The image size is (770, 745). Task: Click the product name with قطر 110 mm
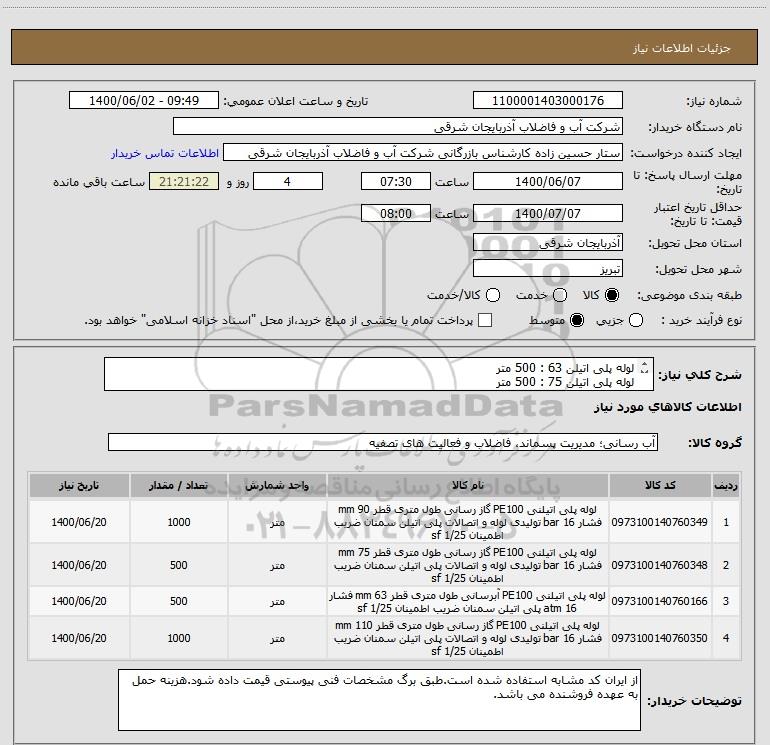pos(468,638)
